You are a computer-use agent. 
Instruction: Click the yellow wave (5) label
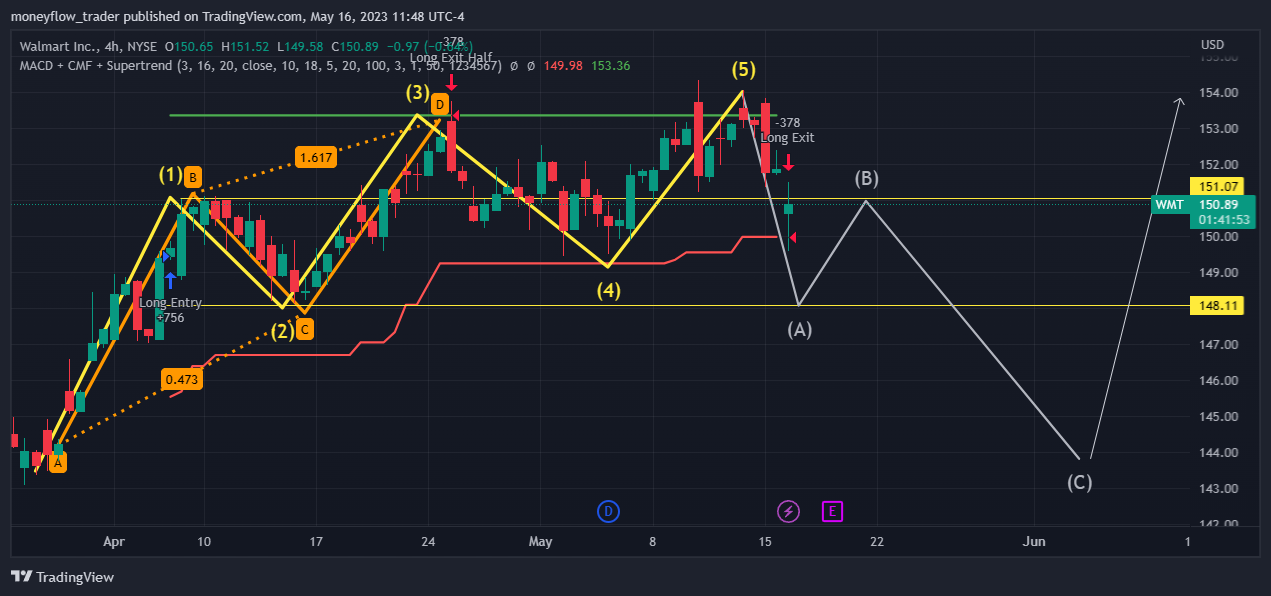[743, 69]
